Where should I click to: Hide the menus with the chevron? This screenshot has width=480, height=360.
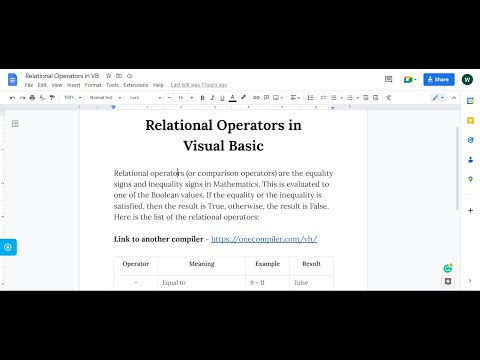(454, 98)
